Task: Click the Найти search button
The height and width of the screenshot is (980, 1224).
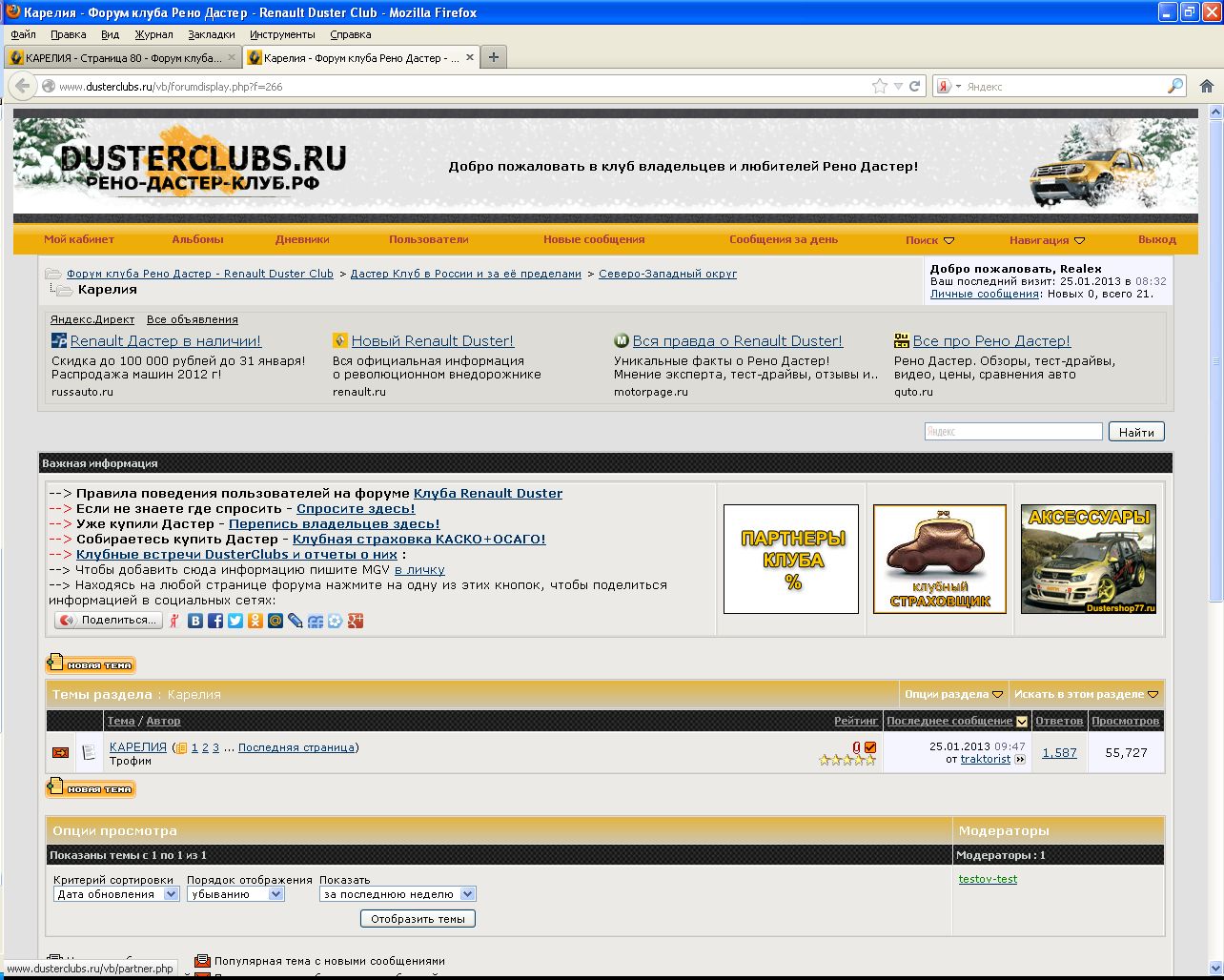Action: (1136, 432)
